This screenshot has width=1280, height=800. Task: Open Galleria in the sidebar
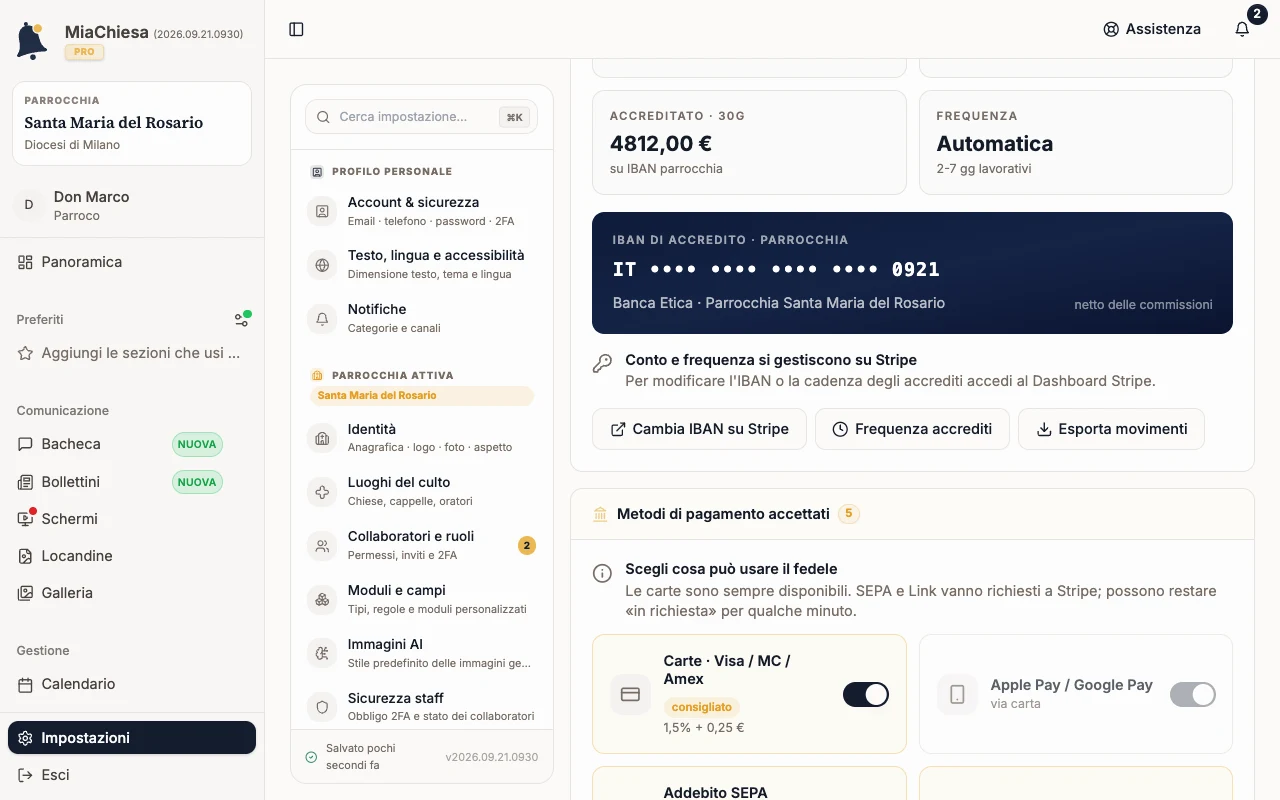coord(132,593)
